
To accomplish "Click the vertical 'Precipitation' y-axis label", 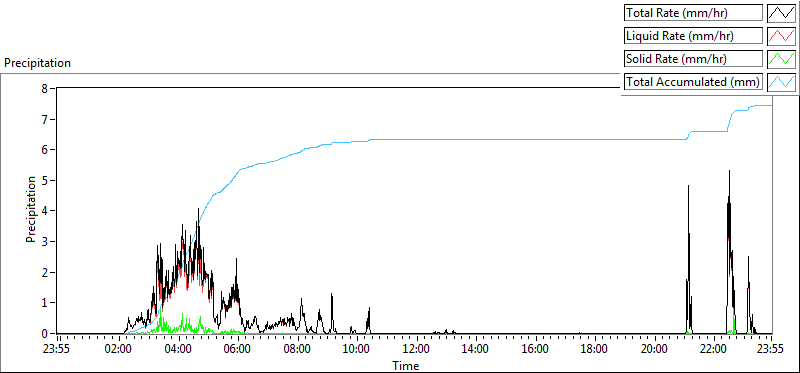I will pos(31,209).
